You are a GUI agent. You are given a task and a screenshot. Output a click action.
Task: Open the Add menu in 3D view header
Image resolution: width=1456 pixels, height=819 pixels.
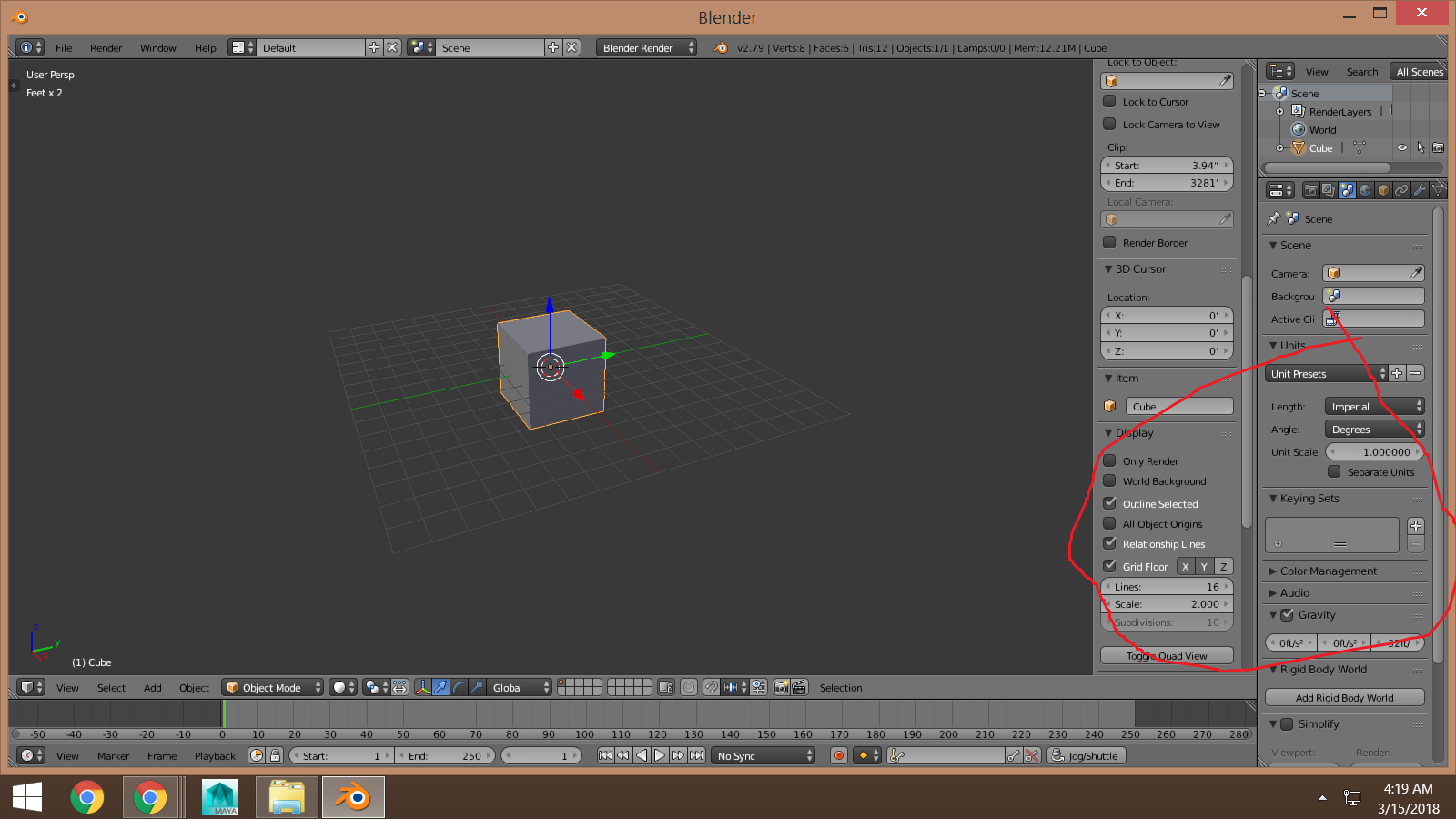click(x=152, y=687)
